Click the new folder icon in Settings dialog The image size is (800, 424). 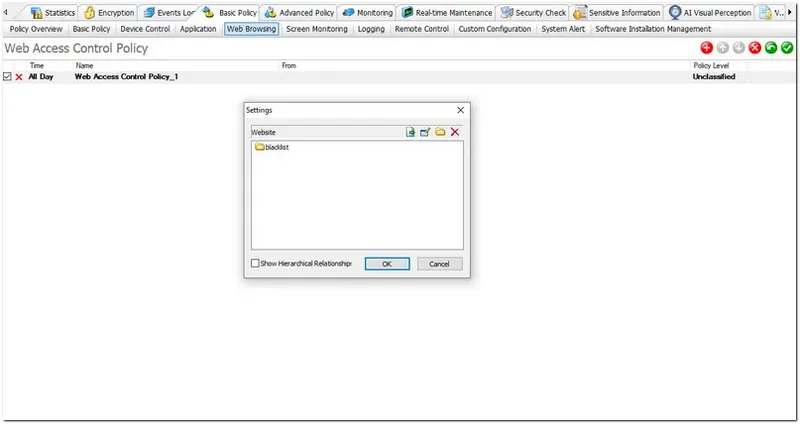(440, 132)
